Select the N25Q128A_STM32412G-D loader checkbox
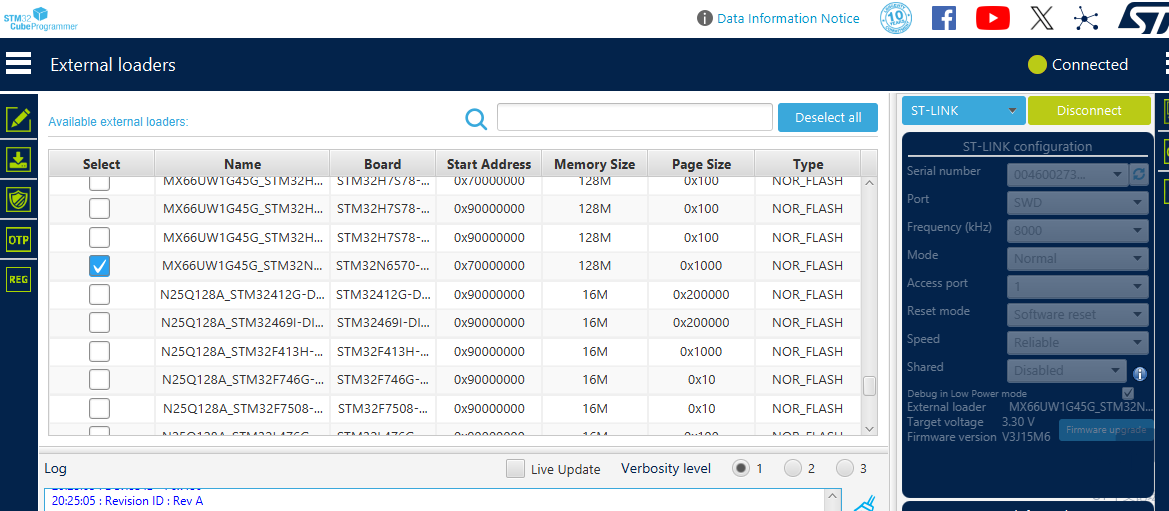Image resolution: width=1169 pixels, height=511 pixels. point(99,294)
